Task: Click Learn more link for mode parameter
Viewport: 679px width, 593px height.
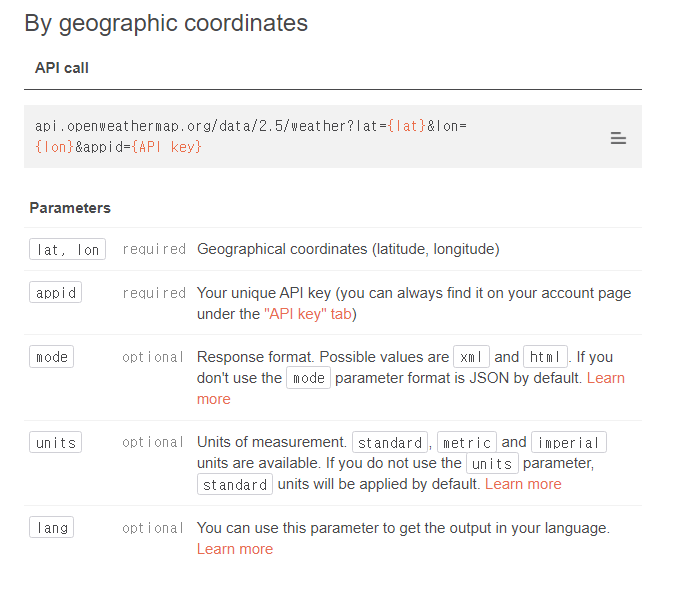Action: 605,378
